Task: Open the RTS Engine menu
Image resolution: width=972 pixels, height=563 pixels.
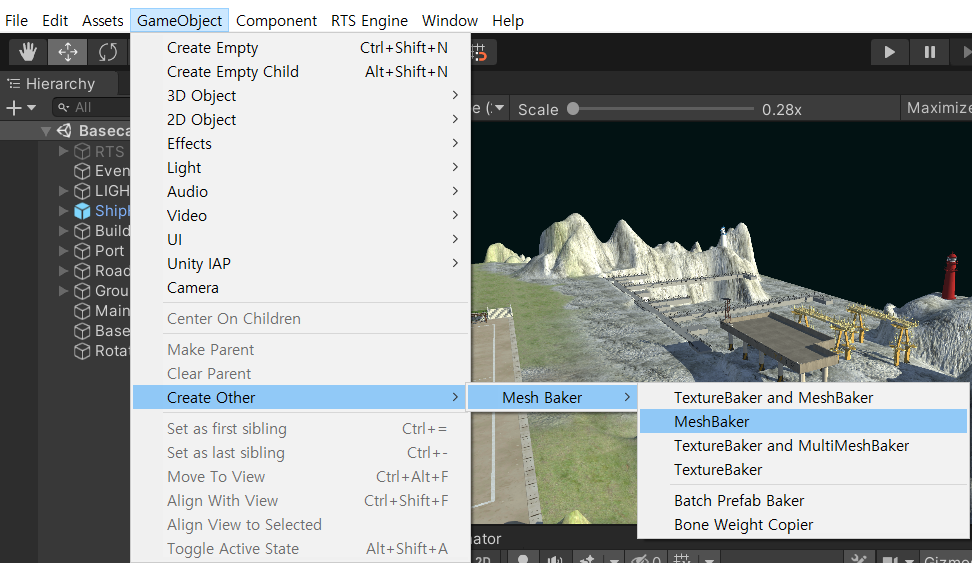Action: coord(369,20)
